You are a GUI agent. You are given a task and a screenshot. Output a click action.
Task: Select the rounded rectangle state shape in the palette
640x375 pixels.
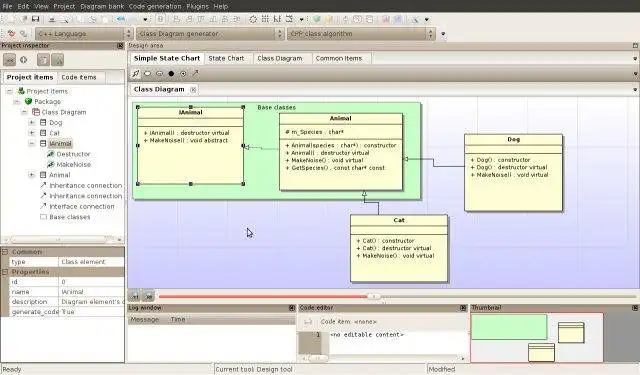point(159,73)
